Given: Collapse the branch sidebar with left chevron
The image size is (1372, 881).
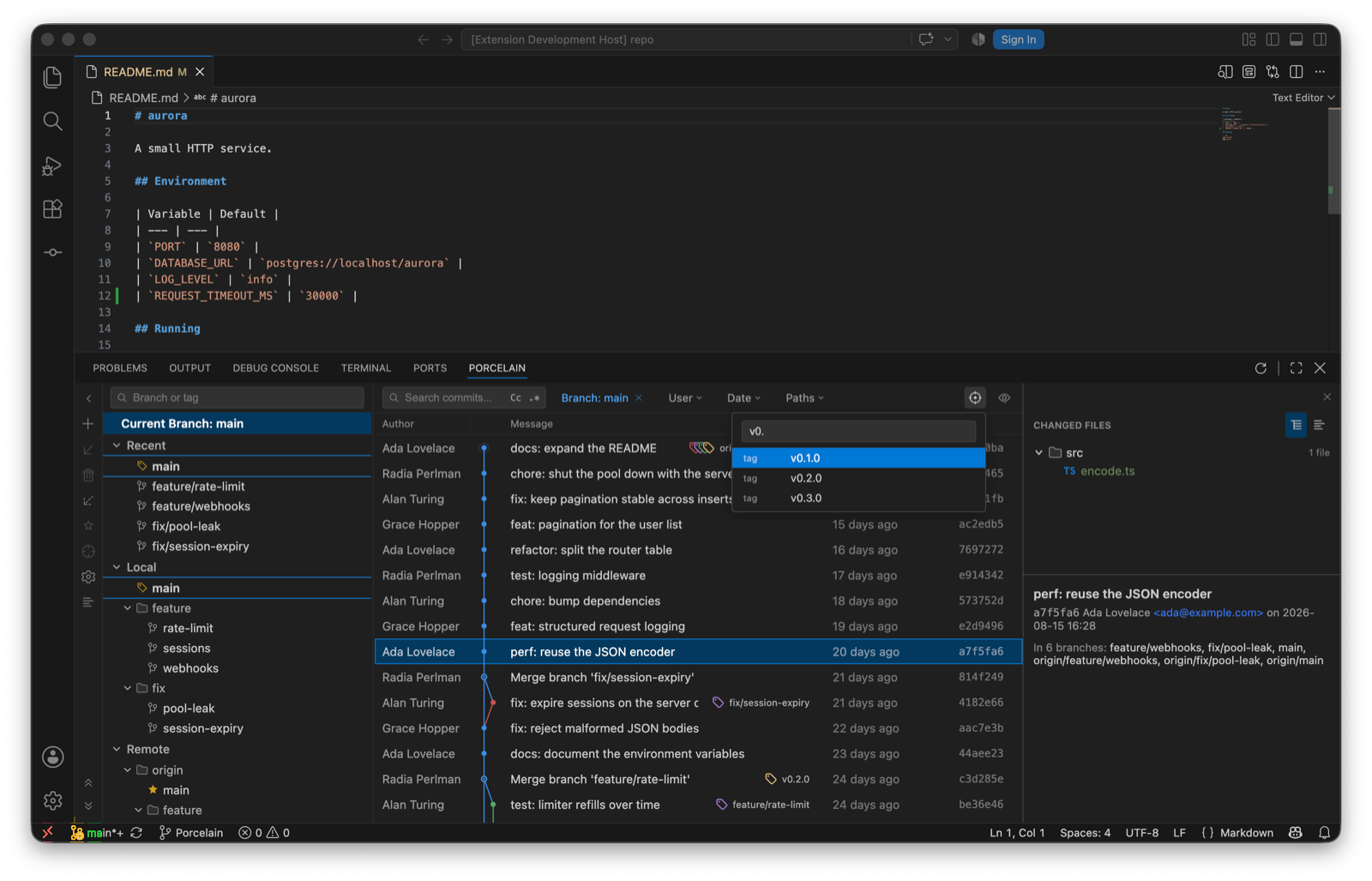Looking at the screenshot, I should click(x=88, y=398).
